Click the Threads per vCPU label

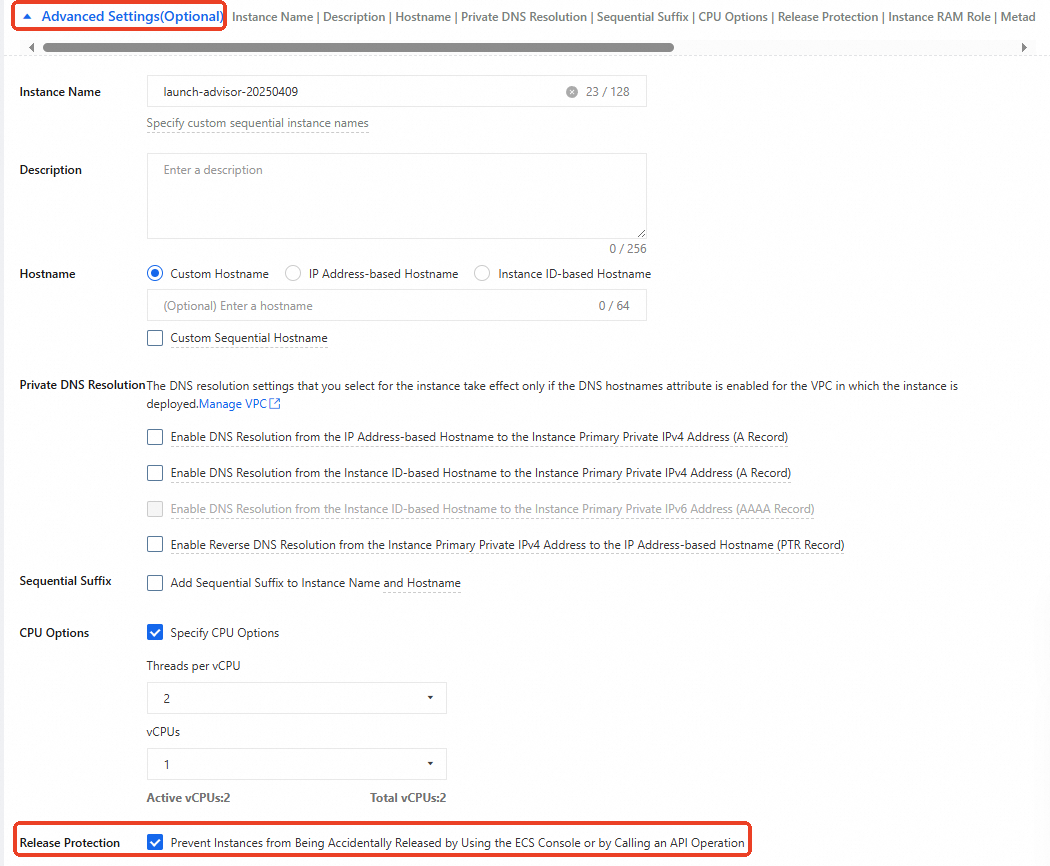tap(194, 666)
